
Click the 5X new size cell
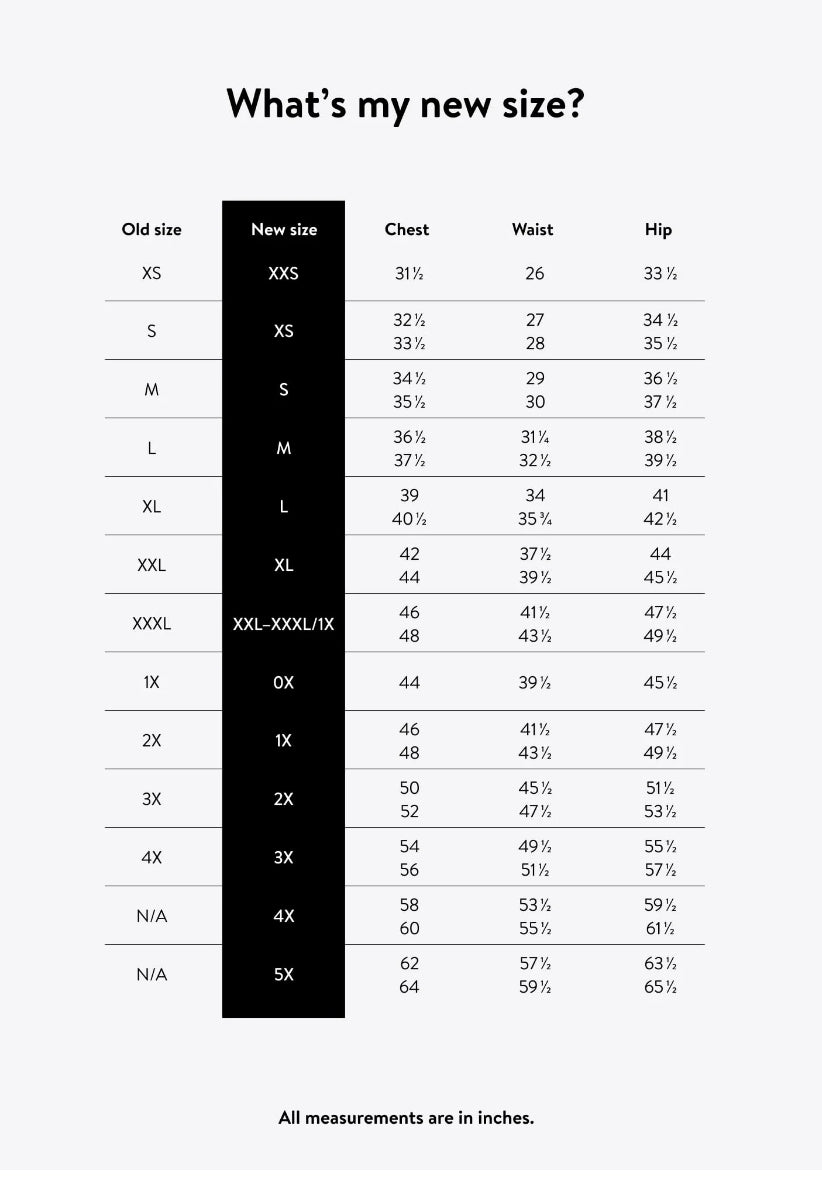tap(284, 974)
